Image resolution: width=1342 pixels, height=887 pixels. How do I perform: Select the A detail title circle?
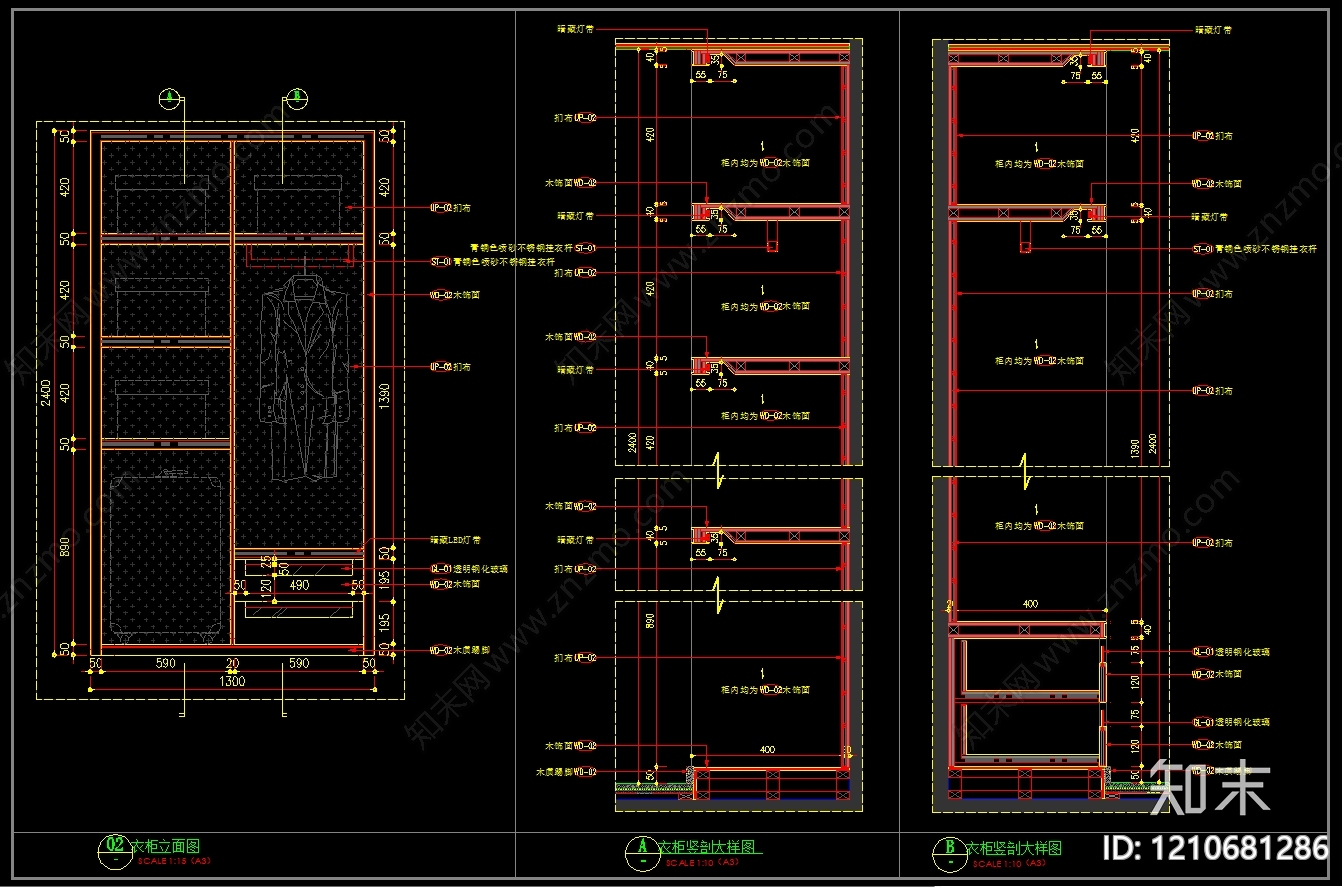(x=638, y=849)
